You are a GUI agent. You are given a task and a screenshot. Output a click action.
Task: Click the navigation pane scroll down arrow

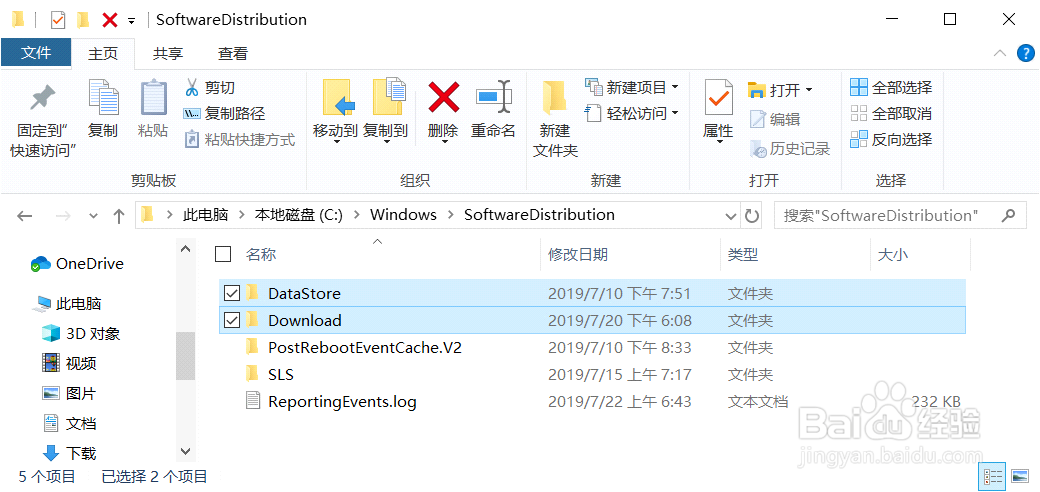pyautogui.click(x=186, y=451)
